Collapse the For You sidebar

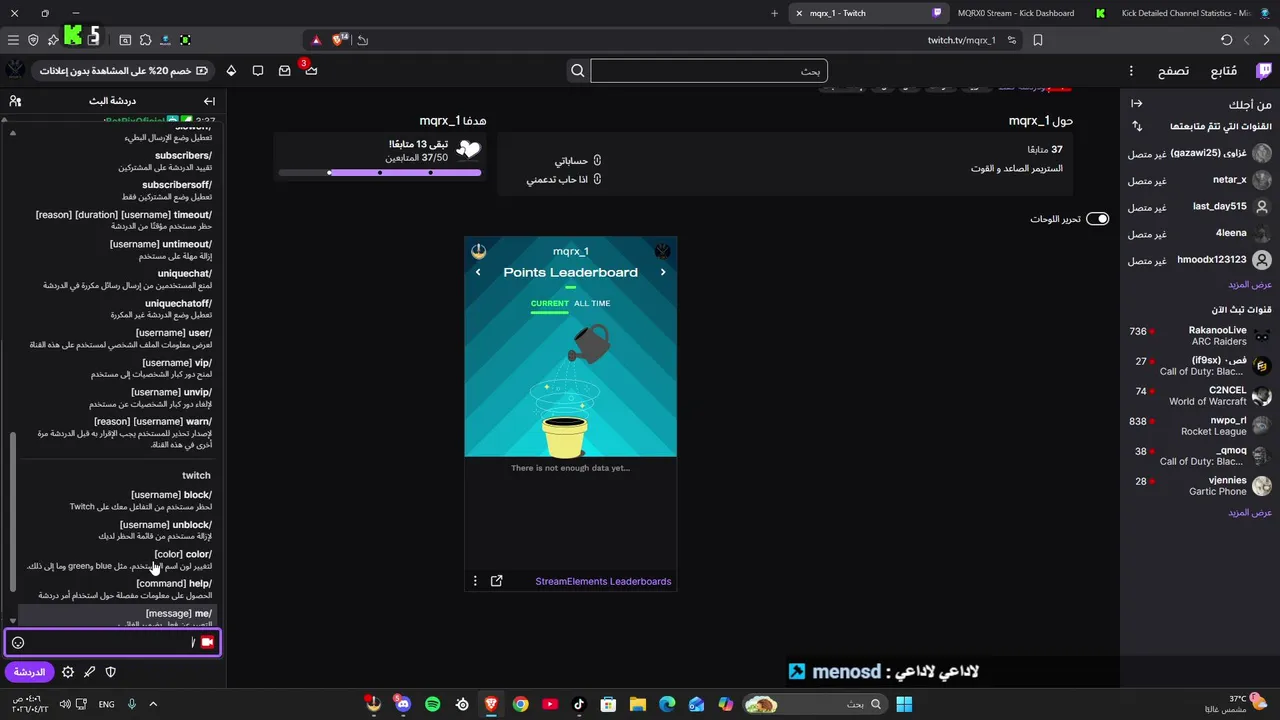(x=1137, y=104)
